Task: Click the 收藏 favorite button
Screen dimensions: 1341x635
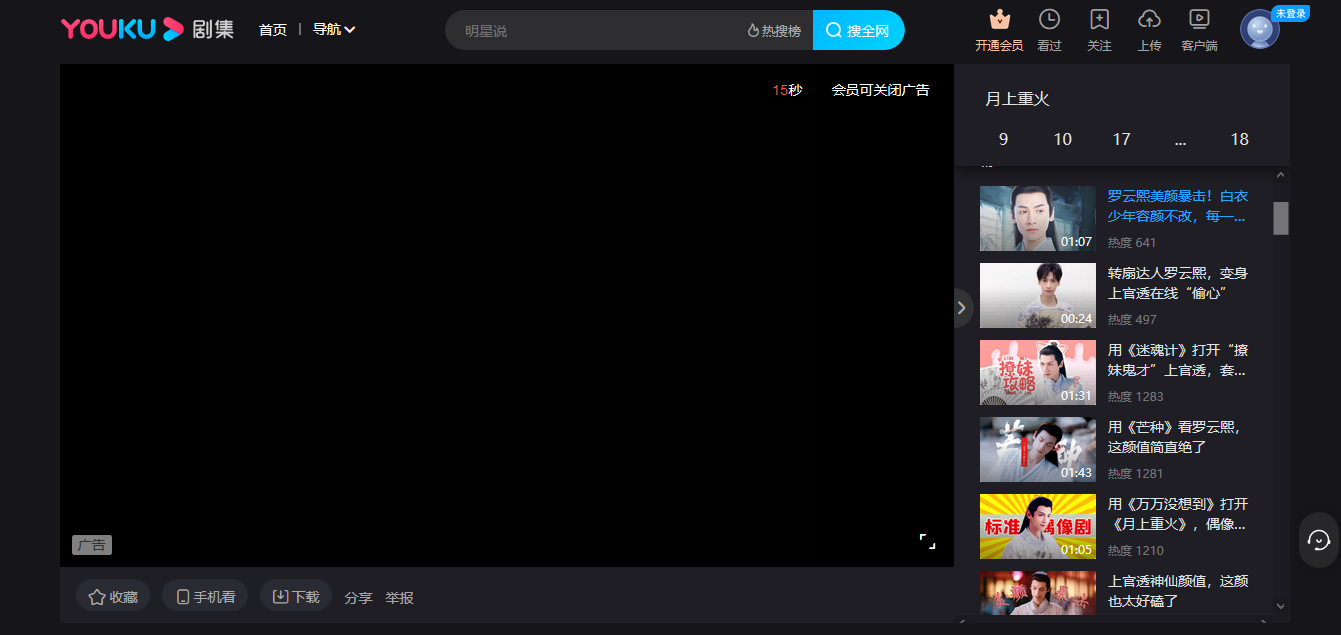Action: (113, 596)
